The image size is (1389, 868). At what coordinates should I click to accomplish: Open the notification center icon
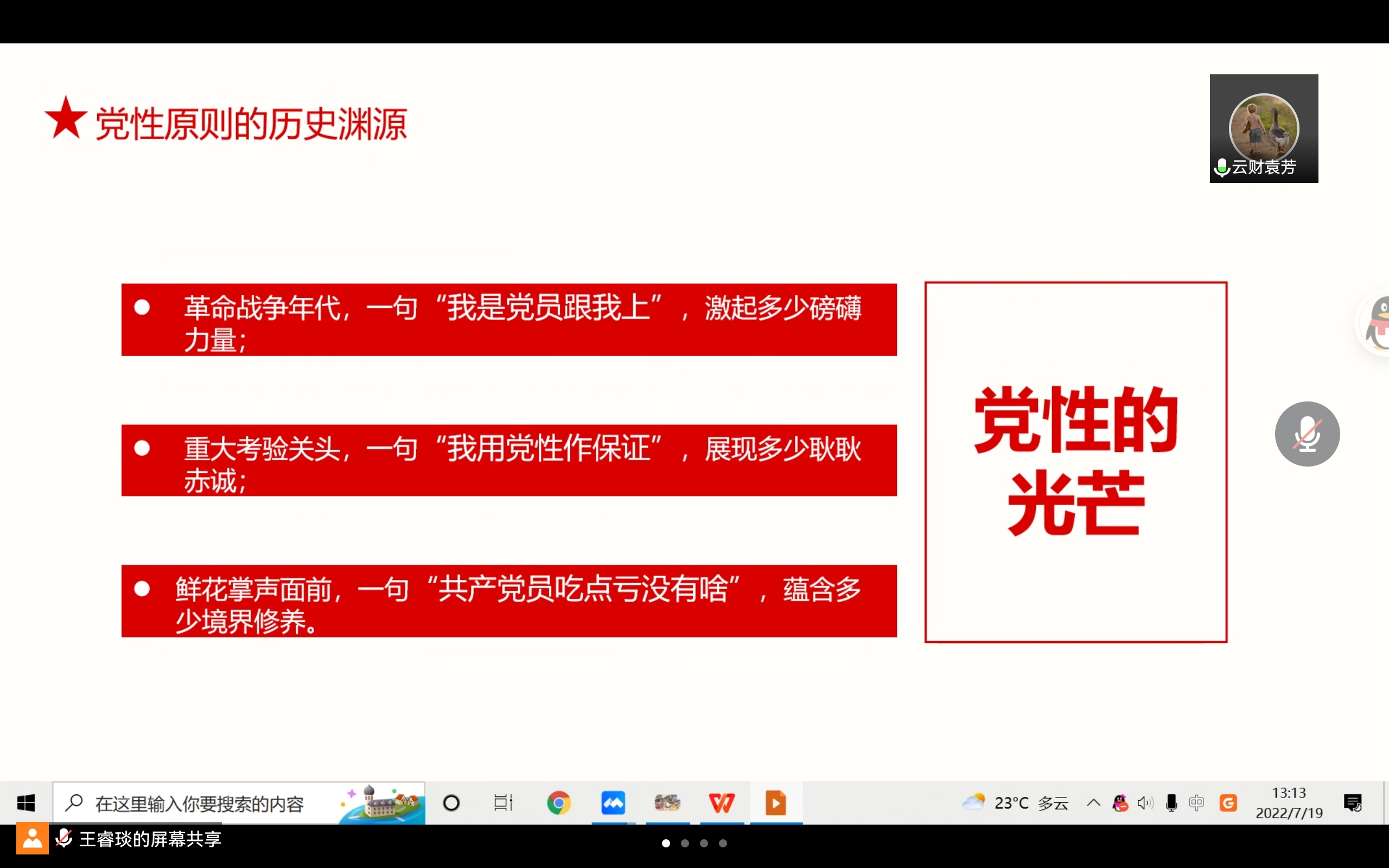click(x=1353, y=802)
